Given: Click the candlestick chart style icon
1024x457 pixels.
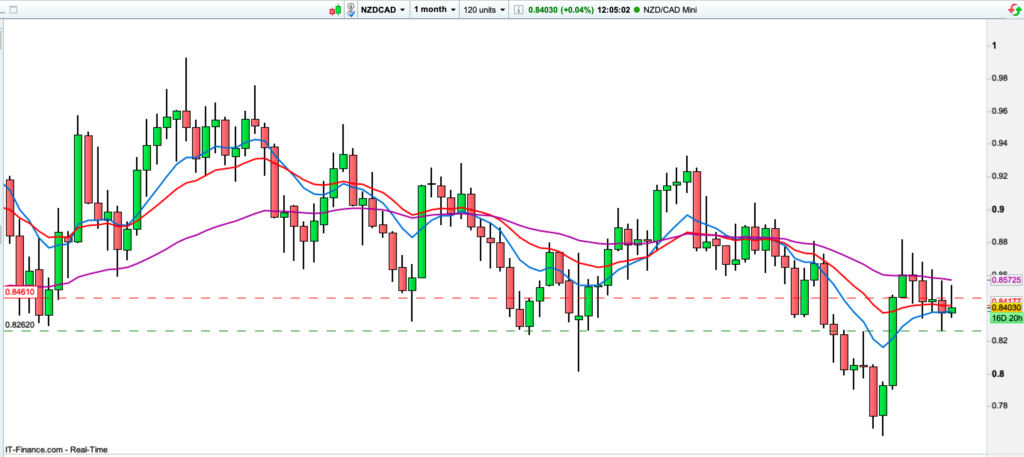Looking at the screenshot, I should click(337, 9).
